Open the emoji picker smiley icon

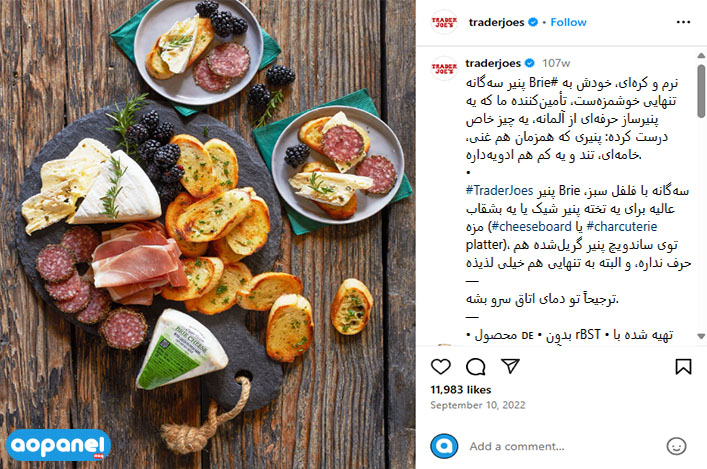676,446
